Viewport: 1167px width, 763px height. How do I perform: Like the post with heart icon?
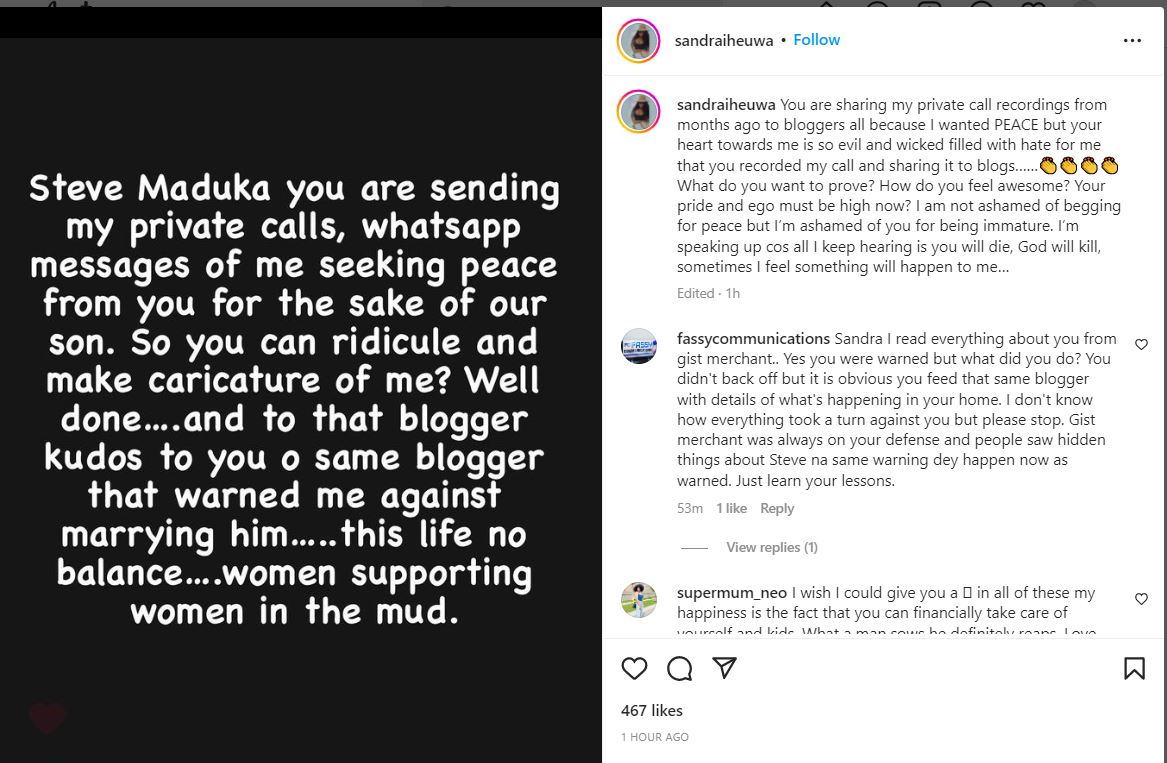634,668
